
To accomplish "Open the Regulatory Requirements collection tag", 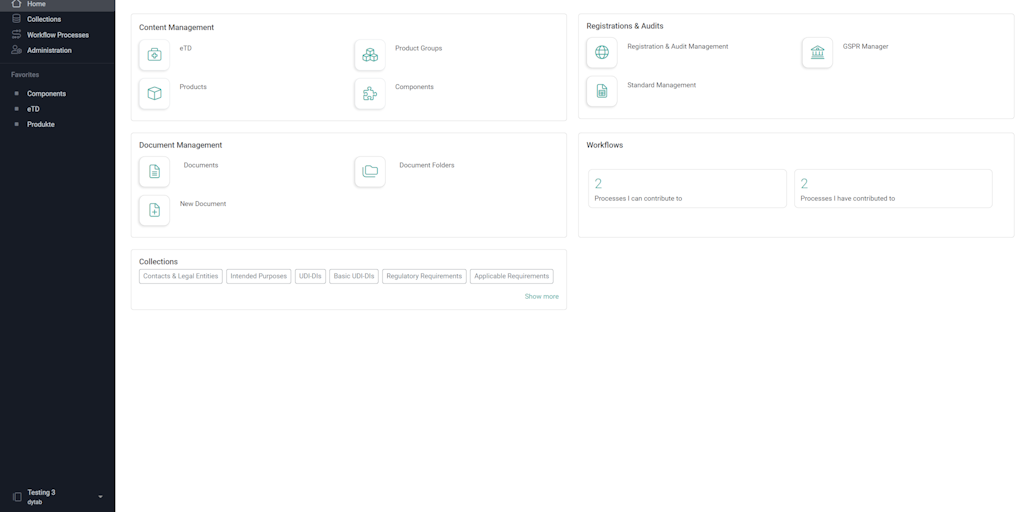I will coord(424,276).
